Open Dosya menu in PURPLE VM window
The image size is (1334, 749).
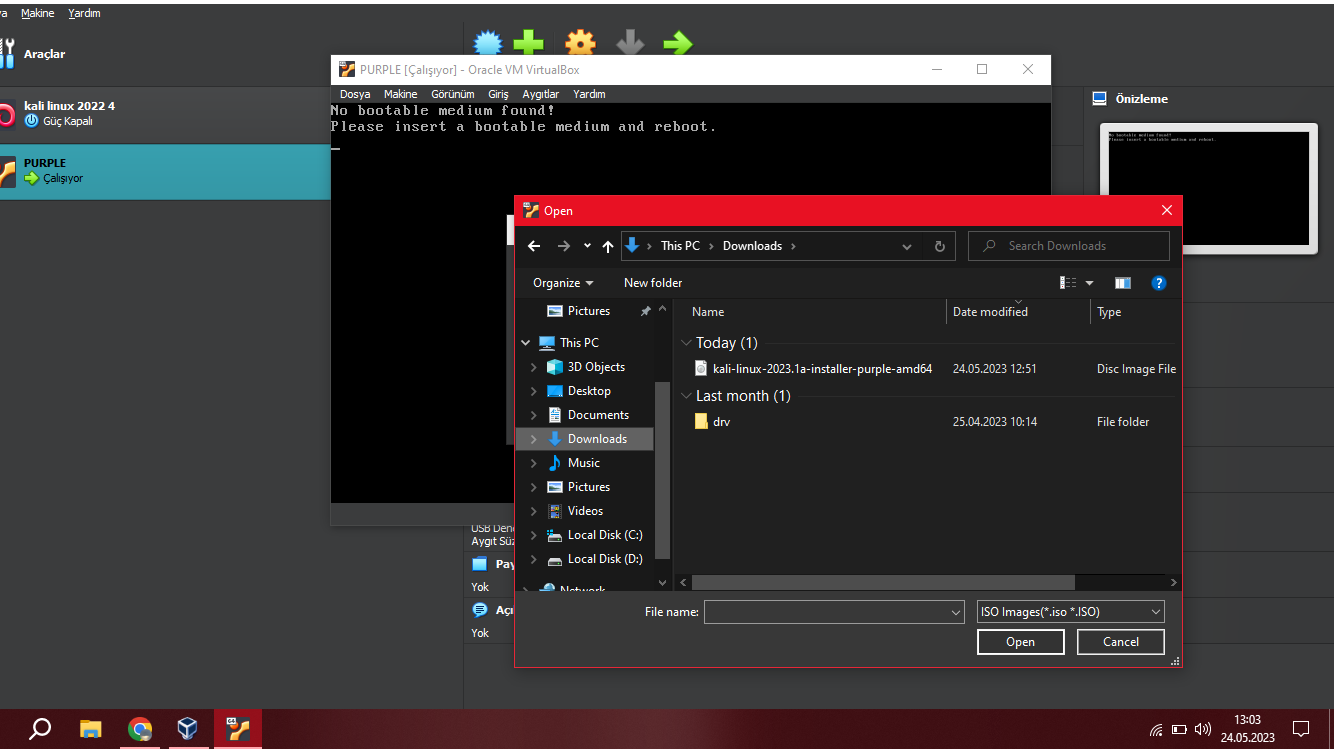[355, 94]
